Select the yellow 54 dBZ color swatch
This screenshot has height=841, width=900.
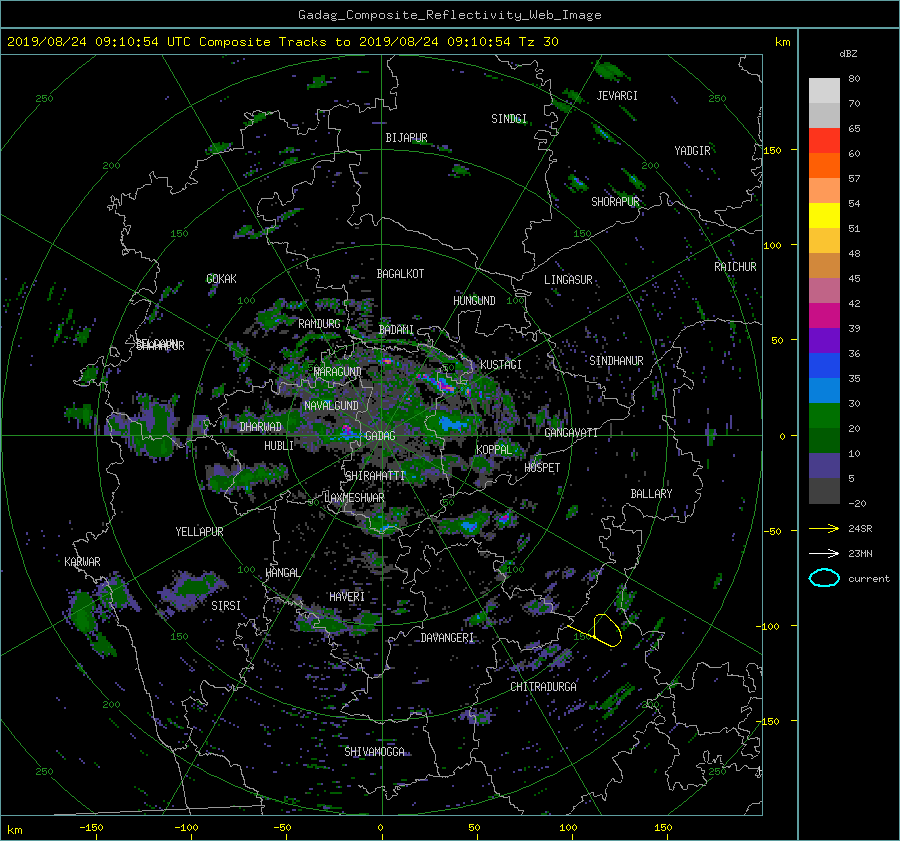[824, 215]
